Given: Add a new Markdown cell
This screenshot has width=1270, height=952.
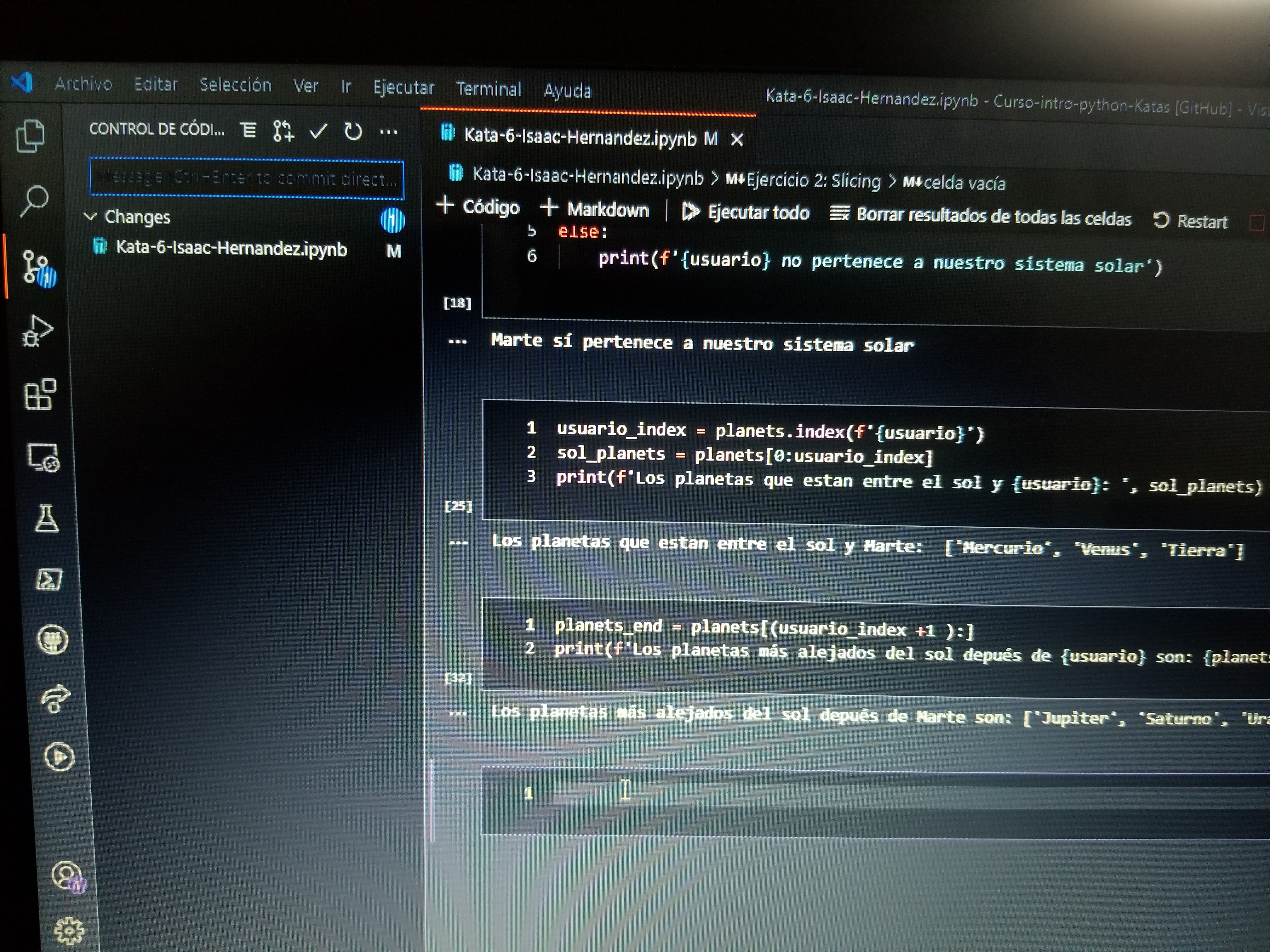Looking at the screenshot, I should pyautogui.click(x=595, y=209).
